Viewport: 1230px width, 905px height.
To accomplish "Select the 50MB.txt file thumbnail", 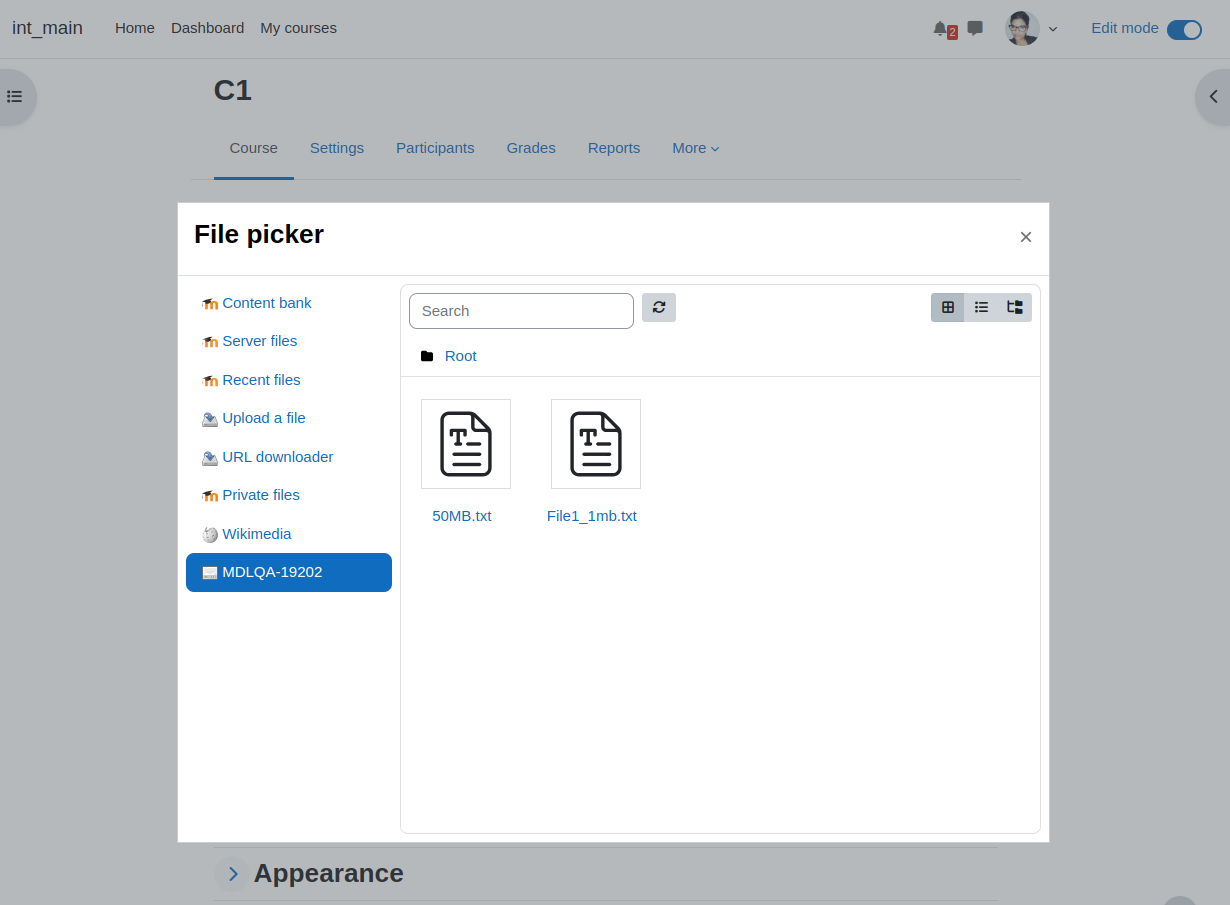I will coord(466,444).
